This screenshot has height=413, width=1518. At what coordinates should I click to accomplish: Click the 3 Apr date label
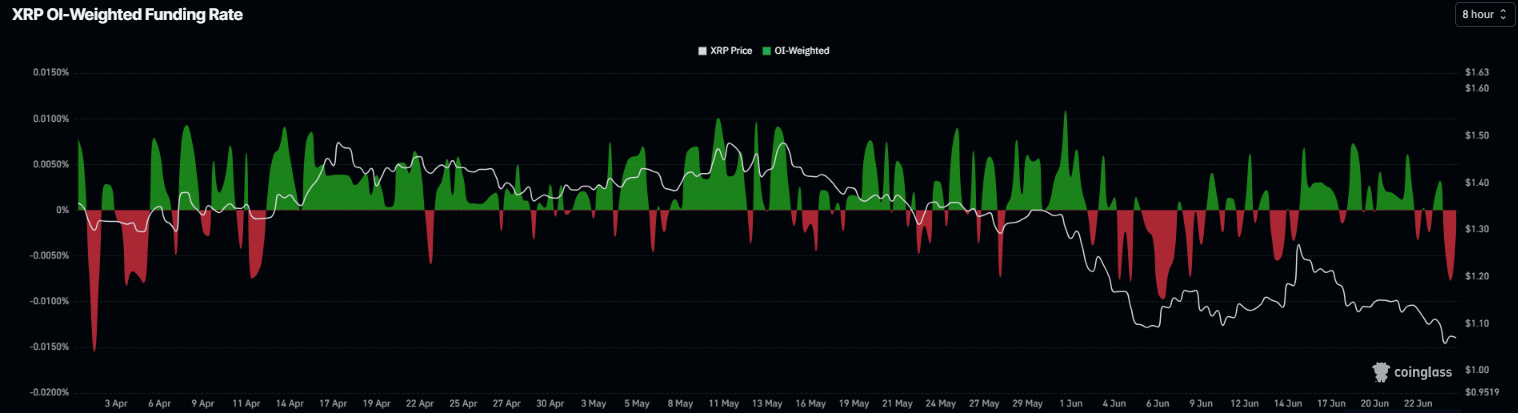(115, 403)
